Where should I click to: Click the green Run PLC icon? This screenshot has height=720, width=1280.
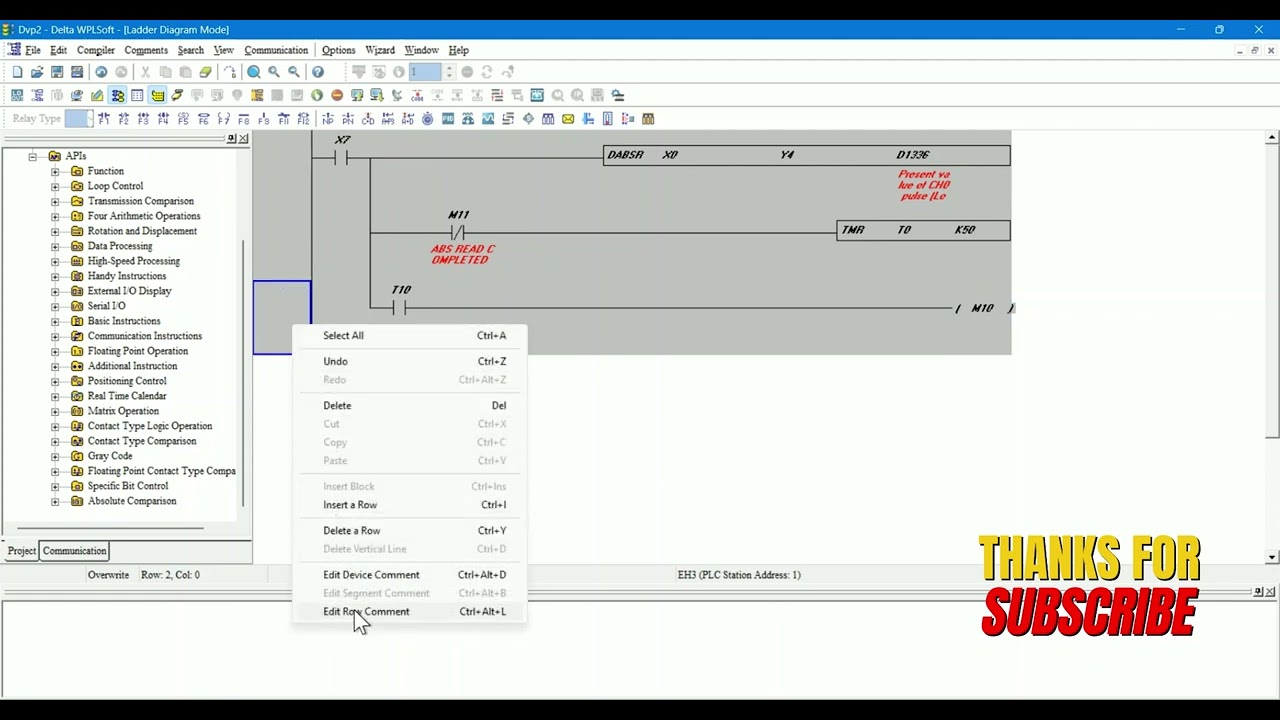317,95
